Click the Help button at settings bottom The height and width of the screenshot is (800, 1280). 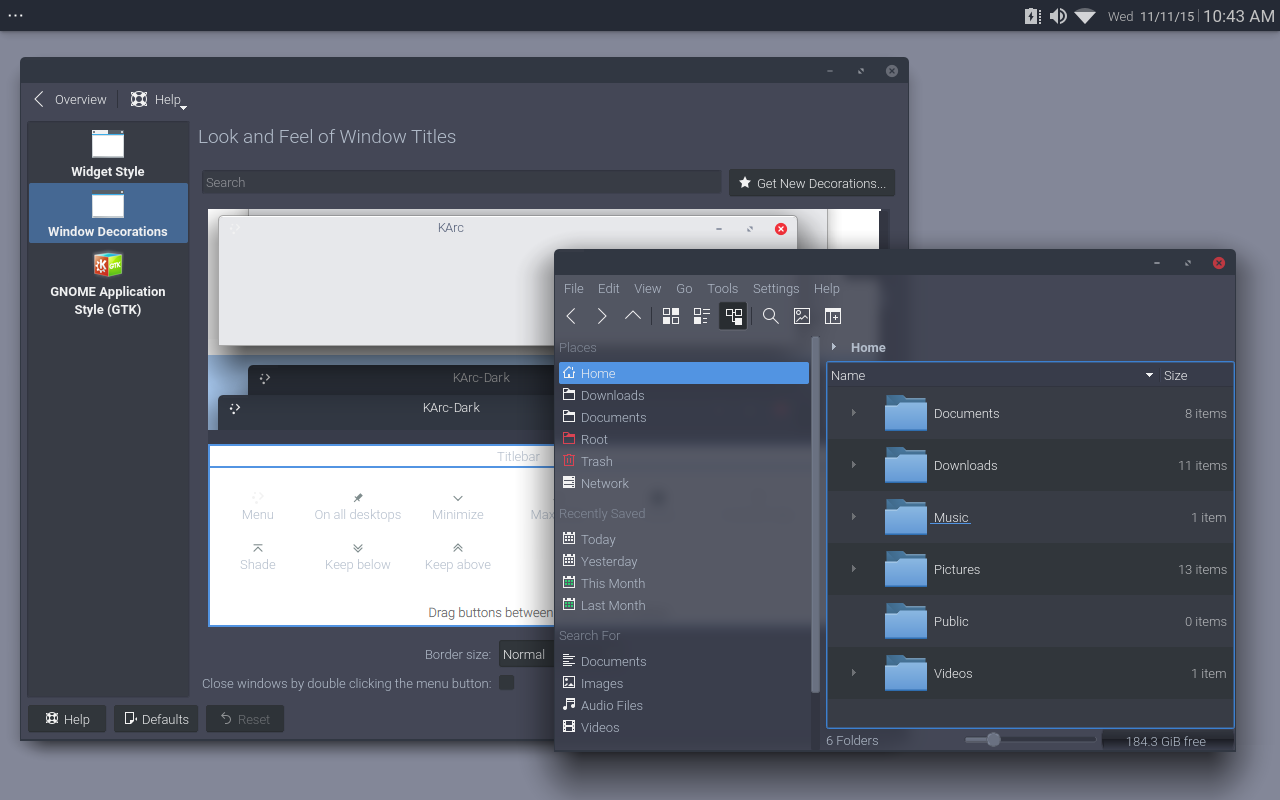(67, 719)
